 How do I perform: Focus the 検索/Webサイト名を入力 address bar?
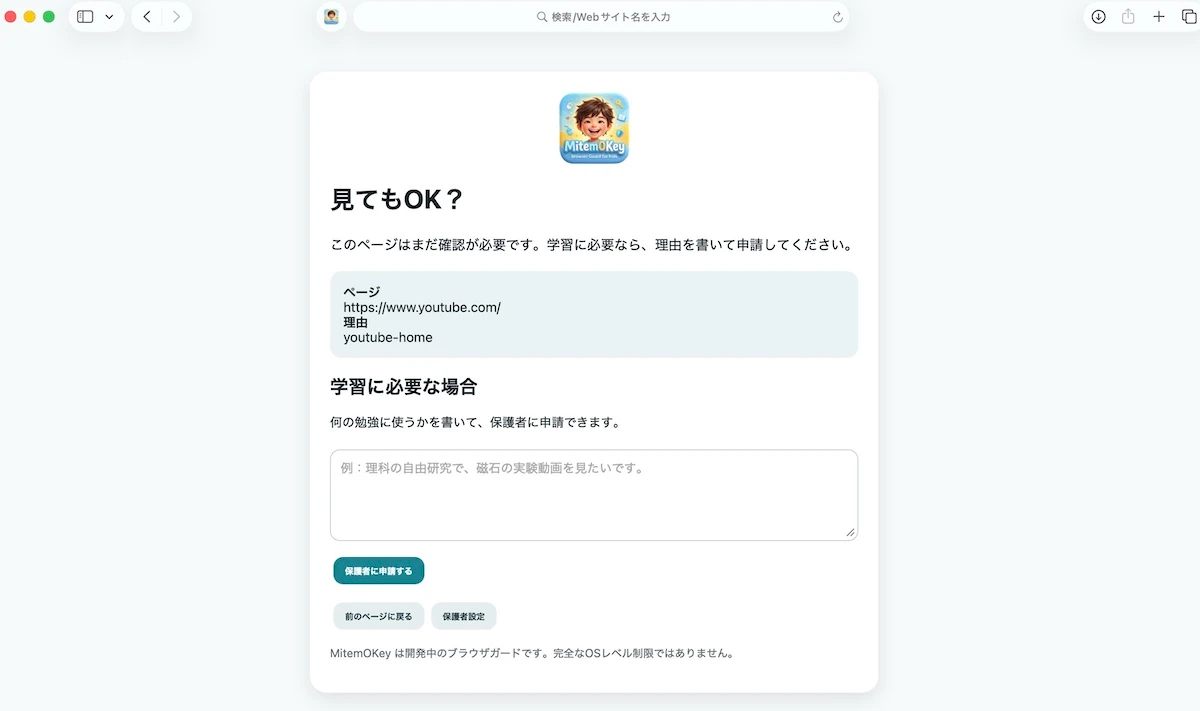tap(601, 17)
